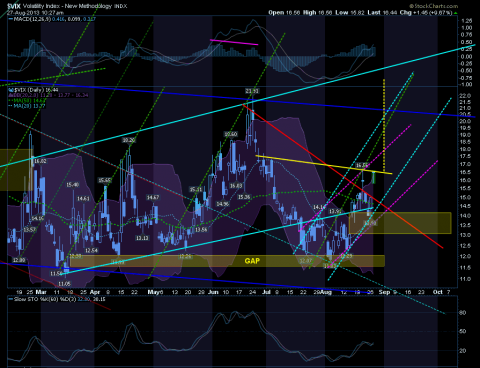Click the 'Sep' date axis label
This screenshot has width=480, height=368.
point(384,292)
